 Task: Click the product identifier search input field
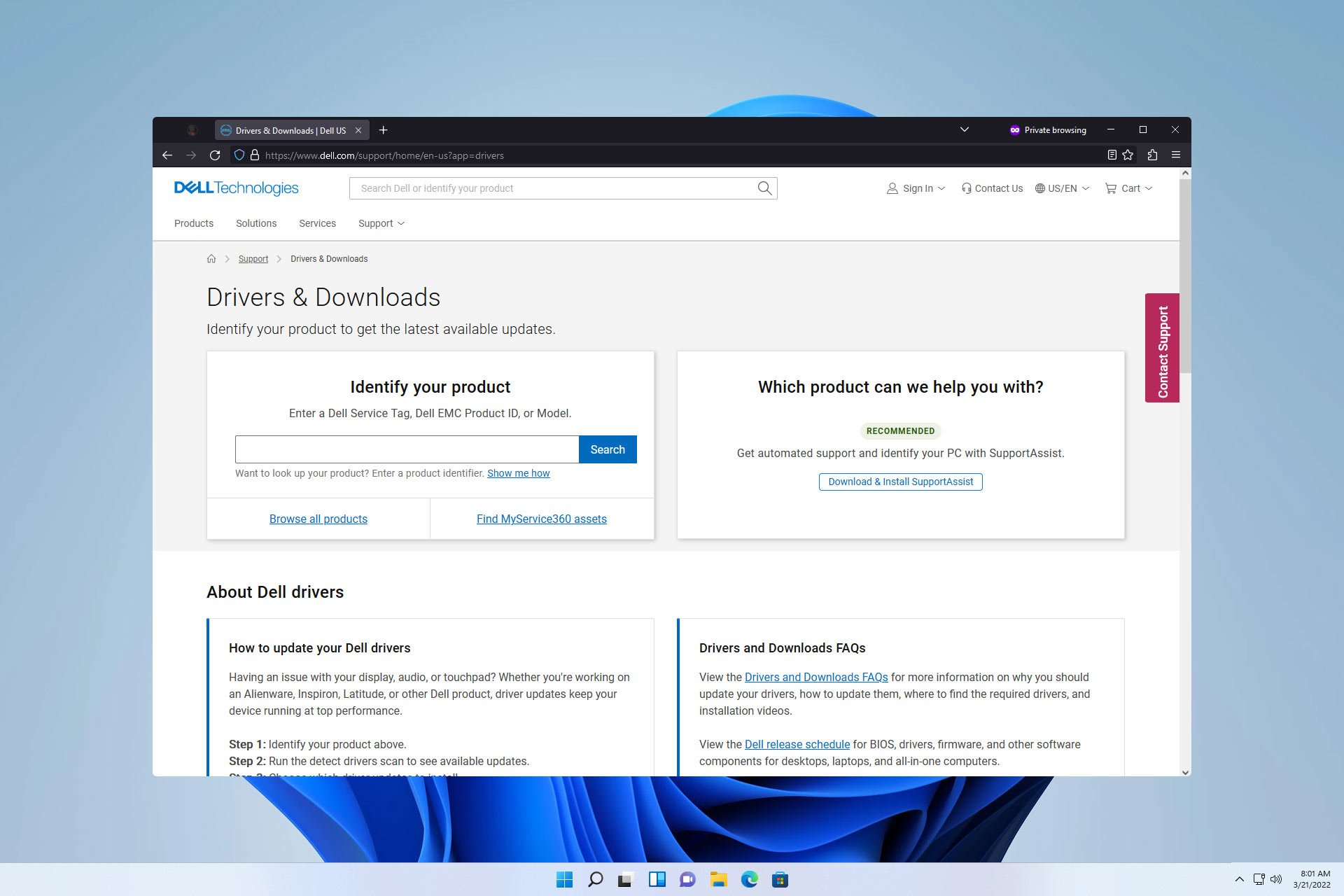(407, 449)
